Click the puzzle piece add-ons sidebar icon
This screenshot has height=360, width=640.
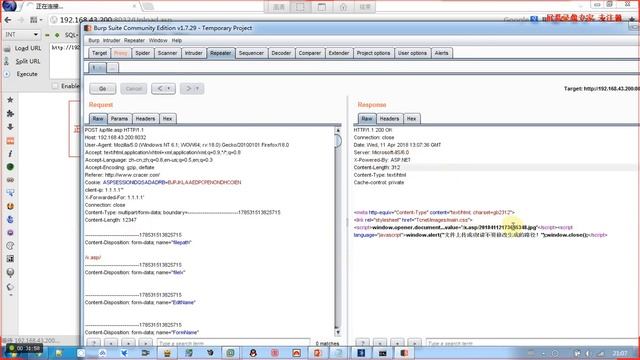click(x=10, y=113)
